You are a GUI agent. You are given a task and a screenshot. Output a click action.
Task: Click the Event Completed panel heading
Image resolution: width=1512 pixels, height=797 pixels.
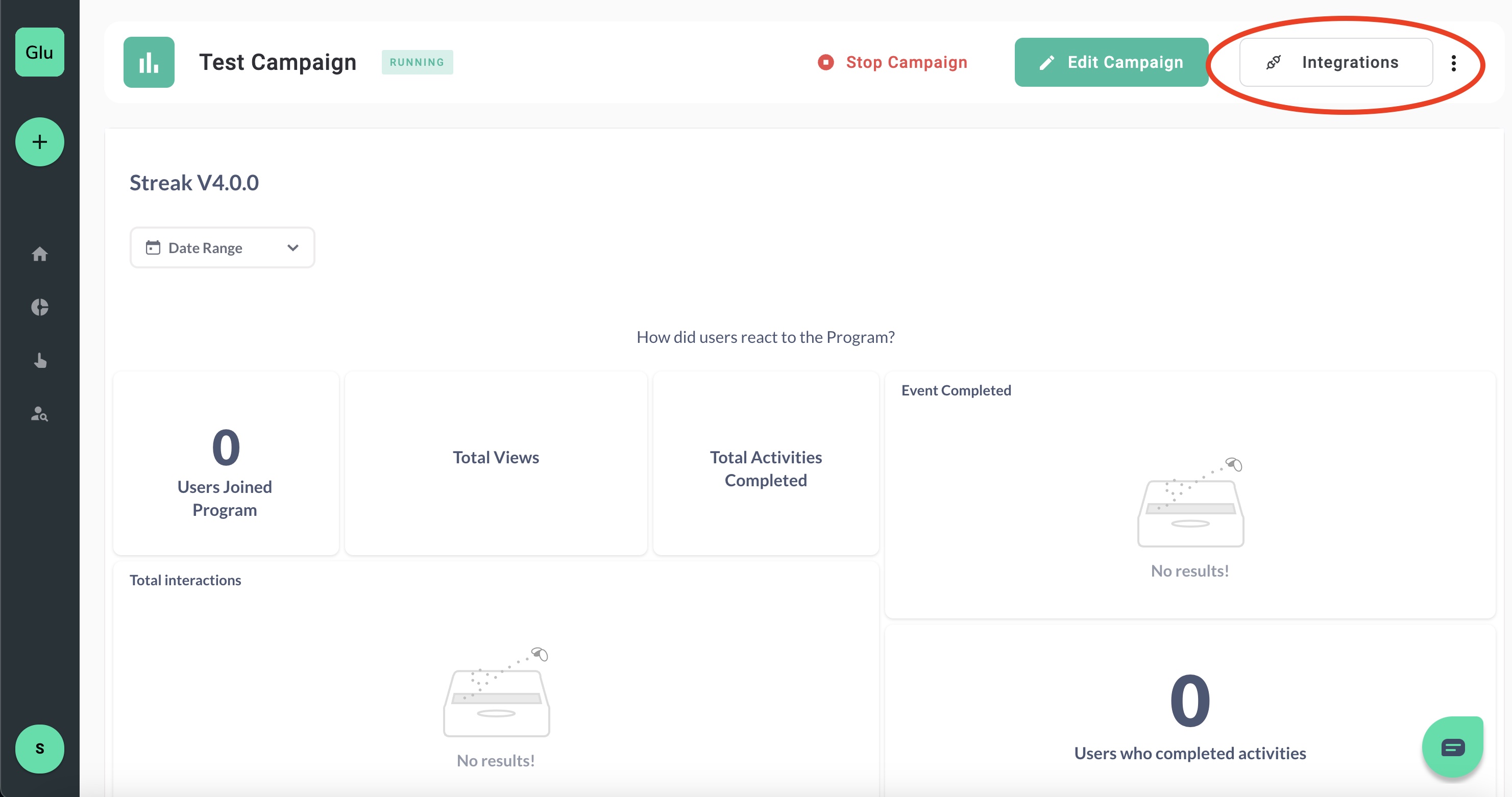(956, 390)
